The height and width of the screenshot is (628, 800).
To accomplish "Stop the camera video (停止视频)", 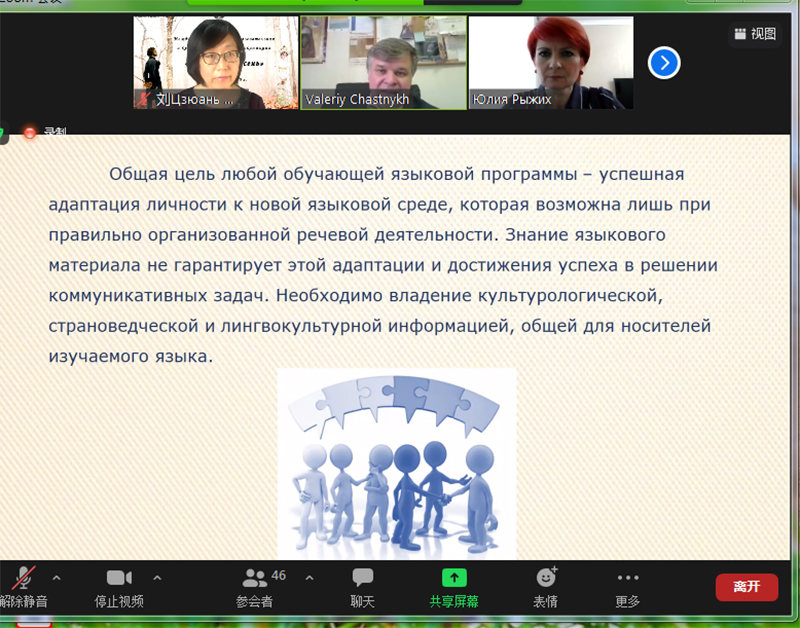I will tap(119, 586).
